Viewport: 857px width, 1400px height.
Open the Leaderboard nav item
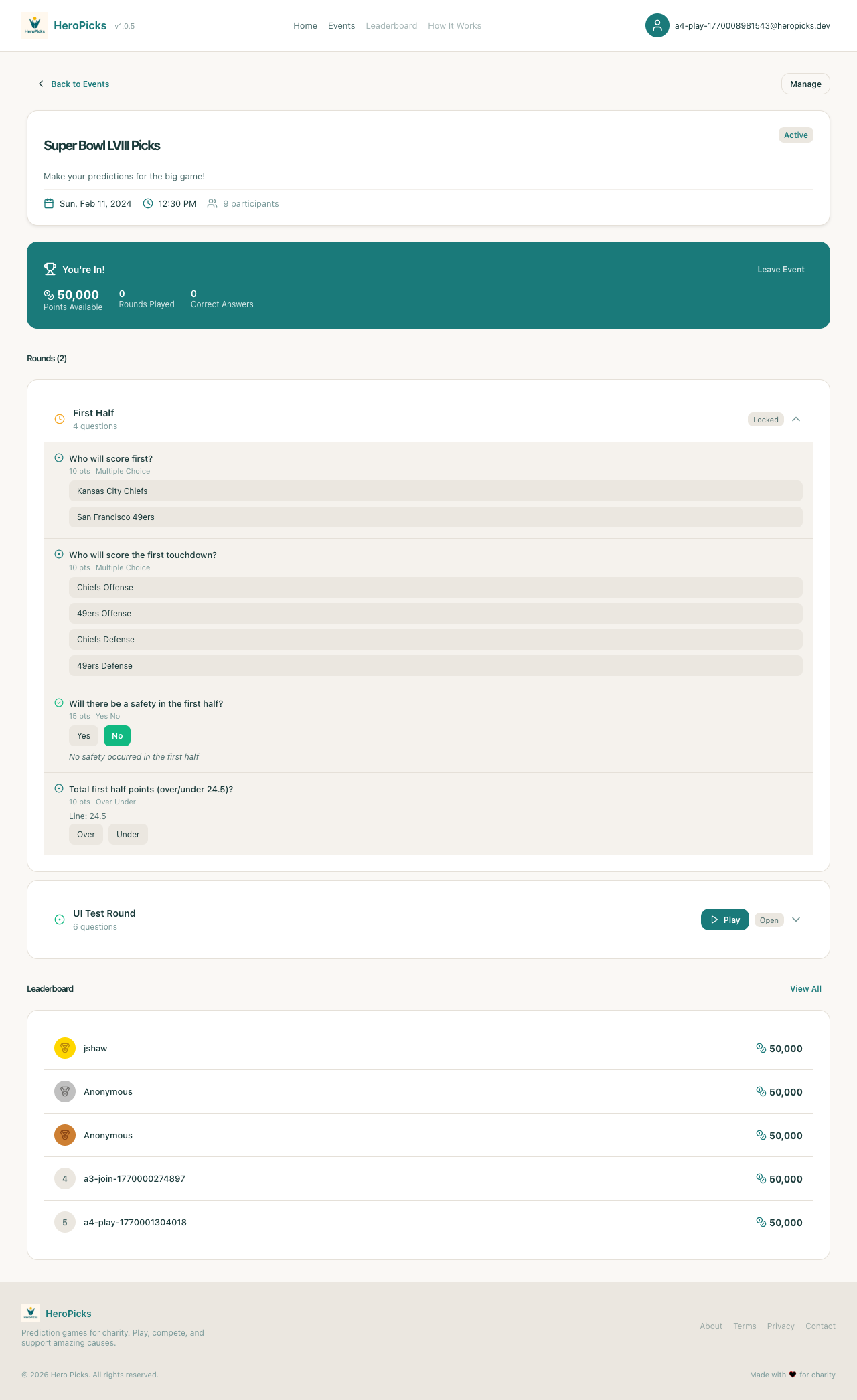[391, 25]
